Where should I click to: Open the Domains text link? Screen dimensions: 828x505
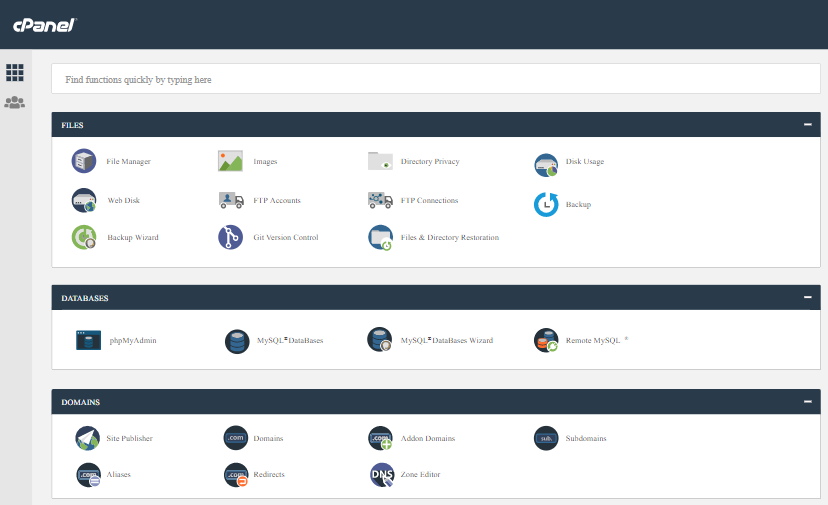coord(268,438)
